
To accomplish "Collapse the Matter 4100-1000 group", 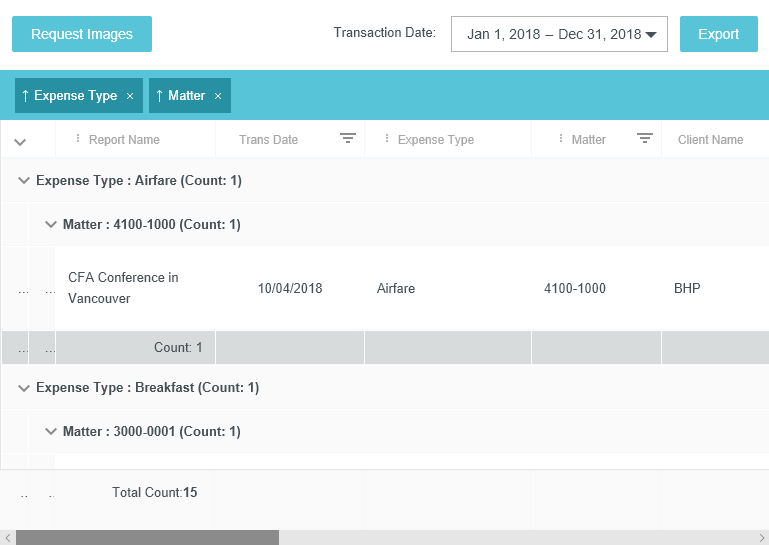I will click(x=51, y=225).
